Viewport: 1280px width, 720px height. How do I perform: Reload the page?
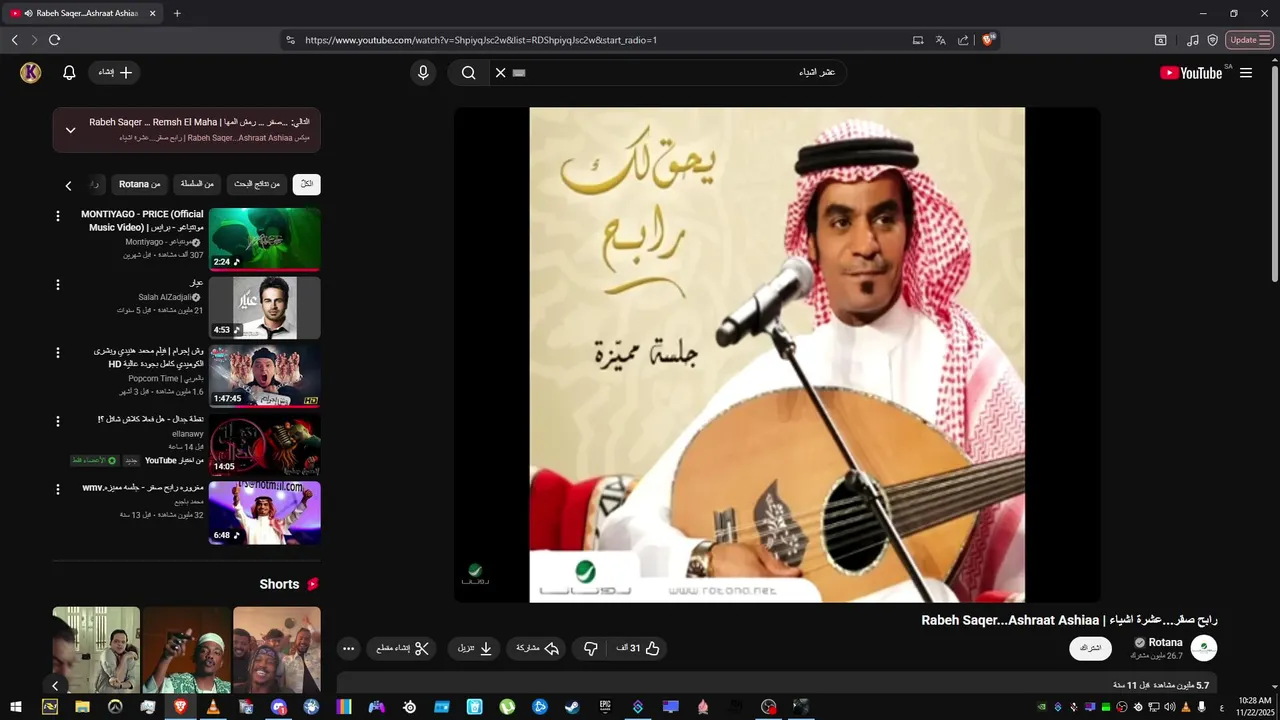pos(54,40)
